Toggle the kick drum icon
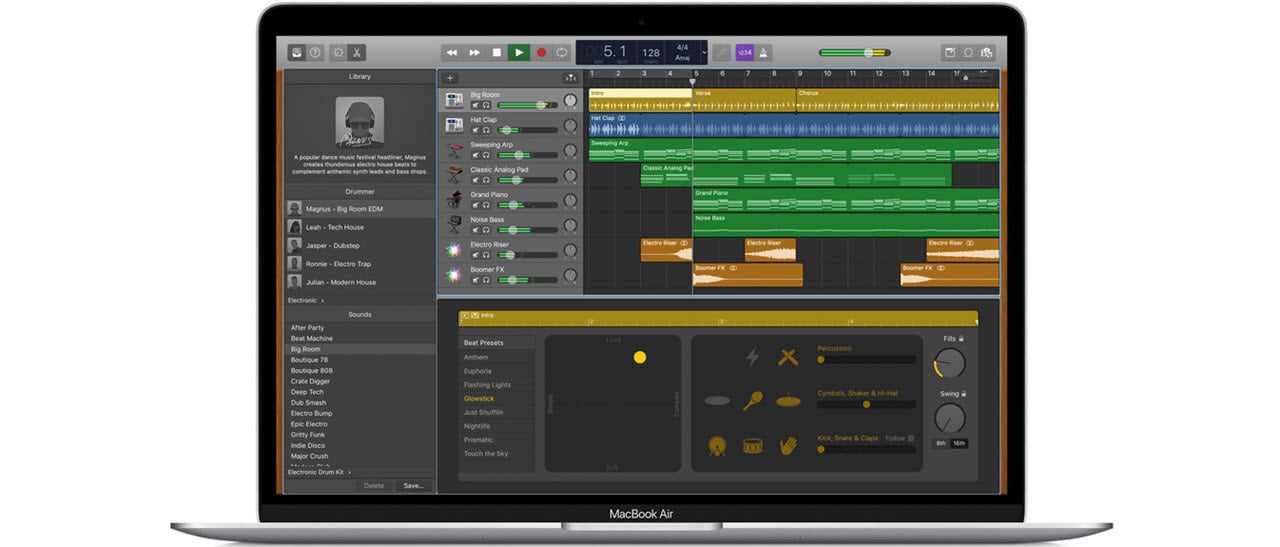Image resolution: width=1280 pixels, height=547 pixels. 717,446
